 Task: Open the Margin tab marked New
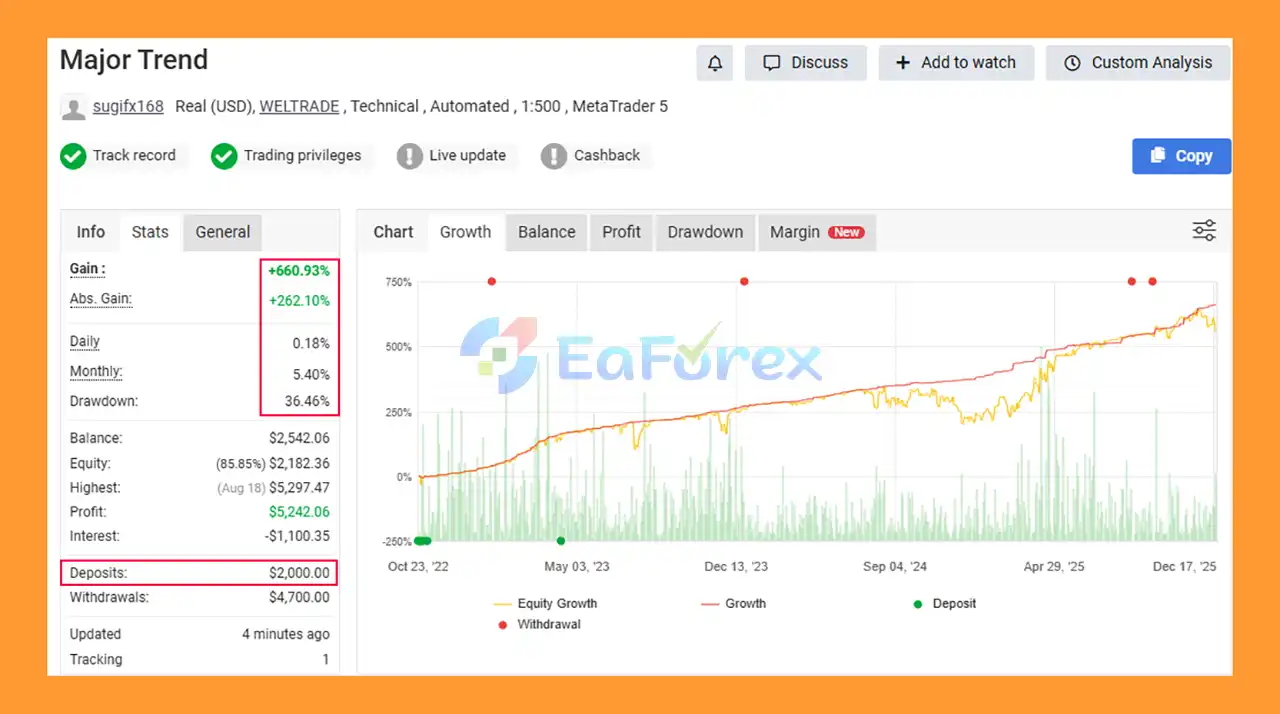pyautogui.click(x=815, y=232)
